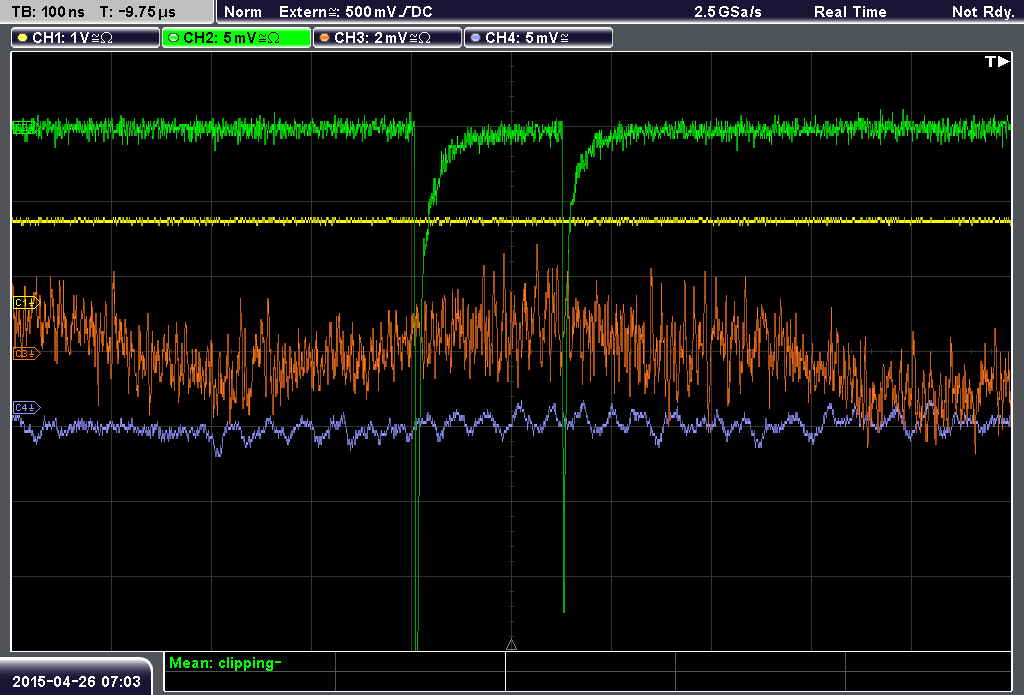1024x695 pixels.
Task: Select the CH2: 5 mV channel tab
Action: 236,38
